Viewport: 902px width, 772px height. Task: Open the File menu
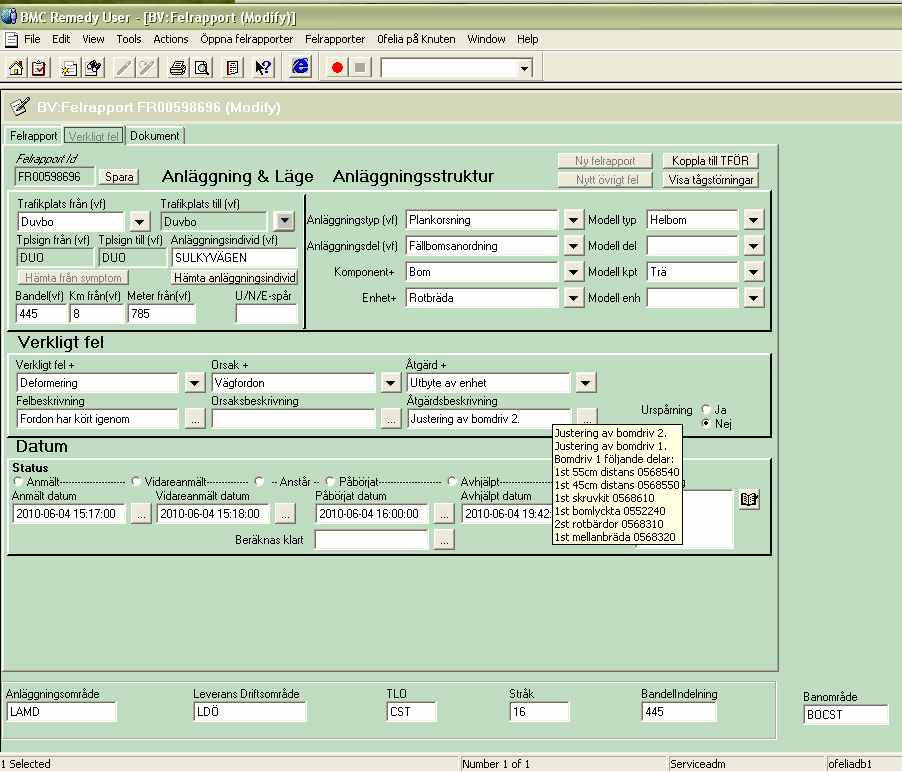(x=32, y=39)
